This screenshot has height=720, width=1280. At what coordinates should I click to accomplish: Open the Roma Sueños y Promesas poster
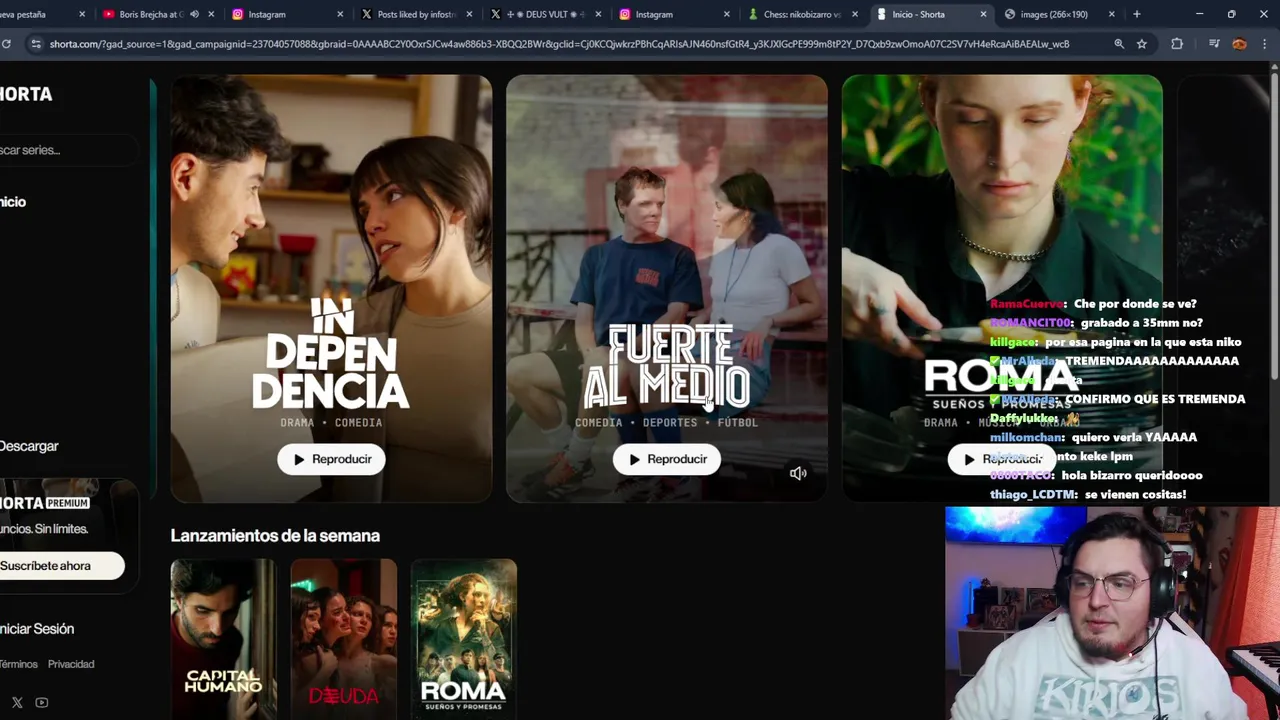click(x=463, y=638)
